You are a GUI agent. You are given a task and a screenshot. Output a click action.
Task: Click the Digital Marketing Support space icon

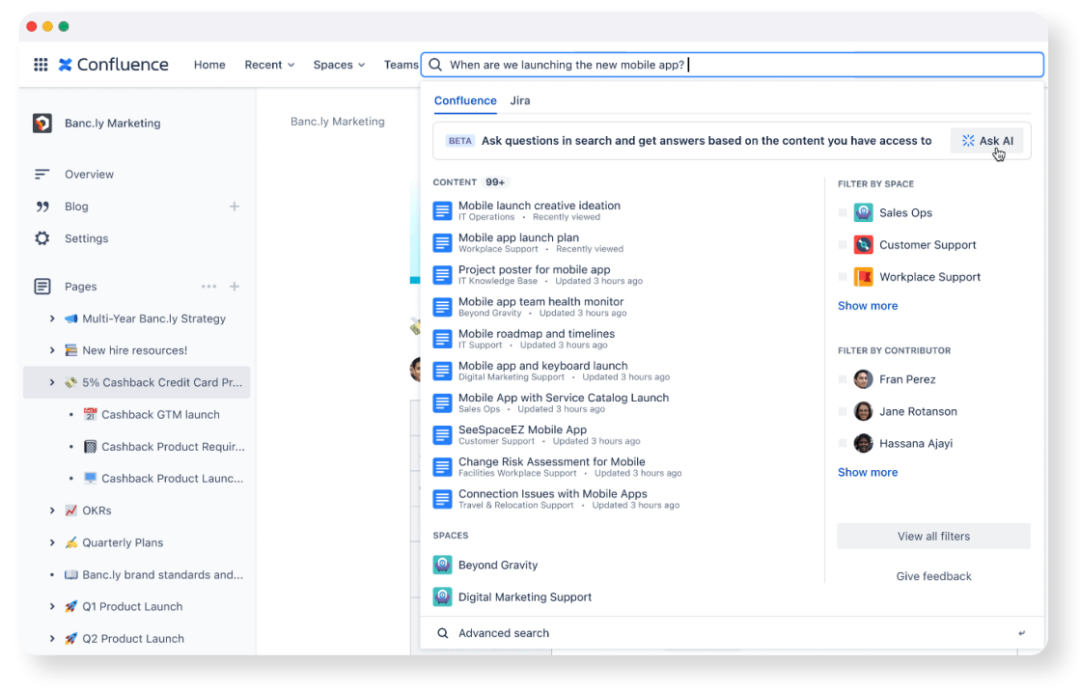[x=442, y=597]
